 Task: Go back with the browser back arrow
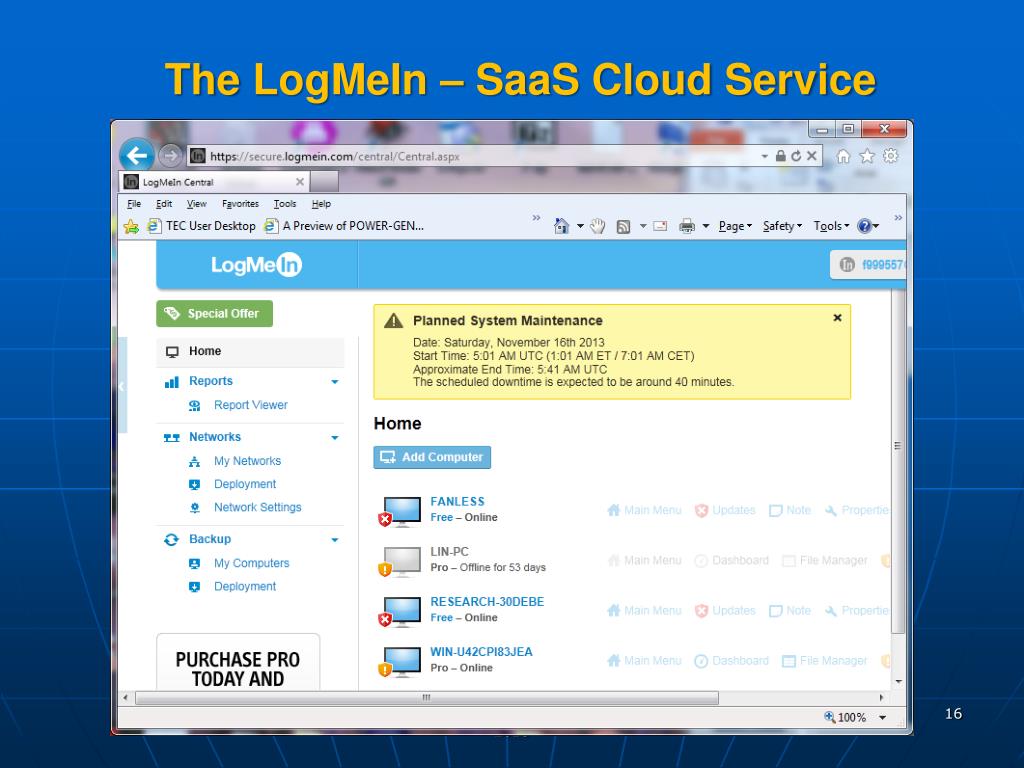pyautogui.click(x=136, y=155)
